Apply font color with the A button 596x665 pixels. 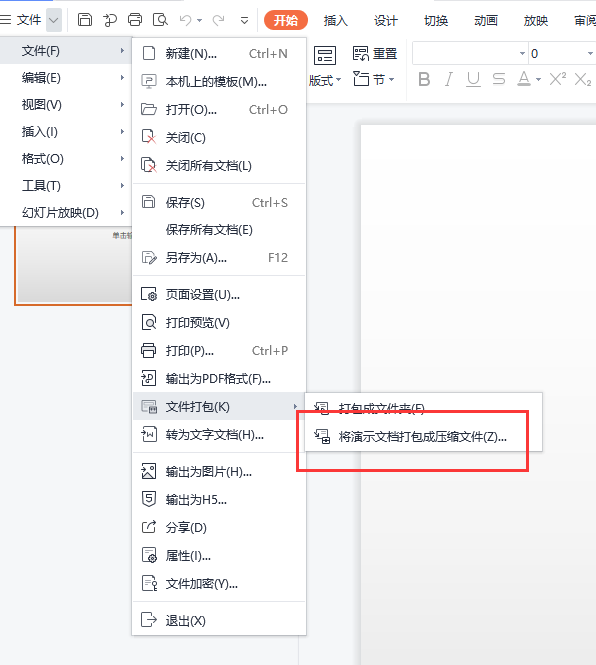[x=524, y=79]
